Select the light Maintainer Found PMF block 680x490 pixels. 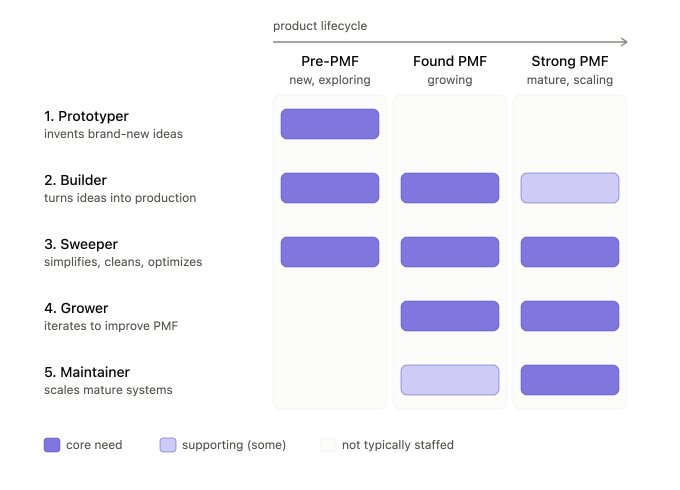click(x=450, y=380)
